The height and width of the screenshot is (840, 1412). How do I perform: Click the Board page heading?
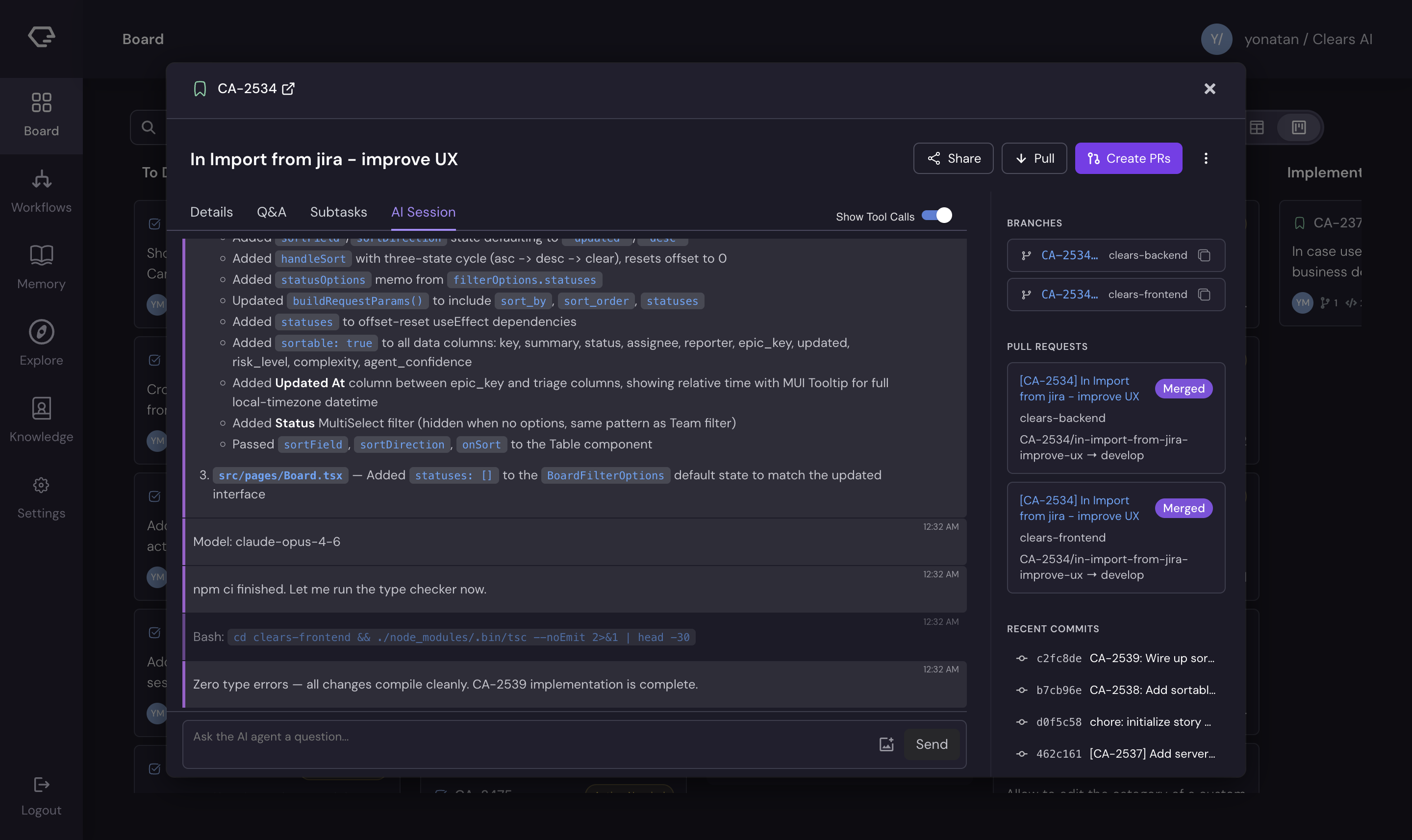tap(143, 39)
